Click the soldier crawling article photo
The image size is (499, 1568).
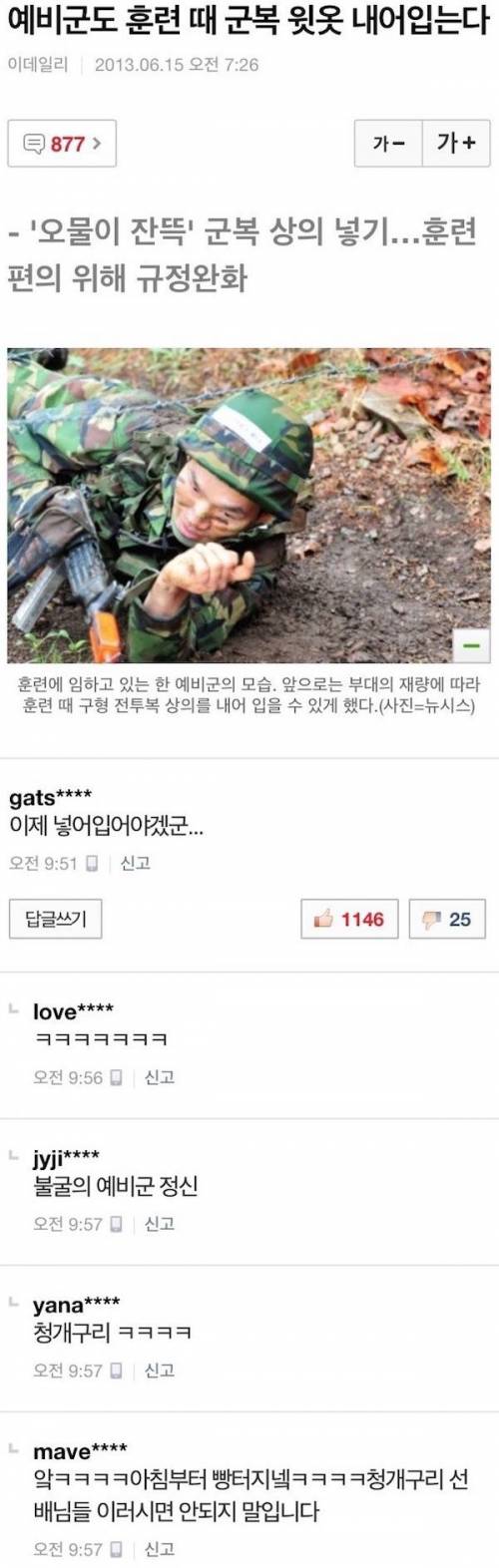249,505
